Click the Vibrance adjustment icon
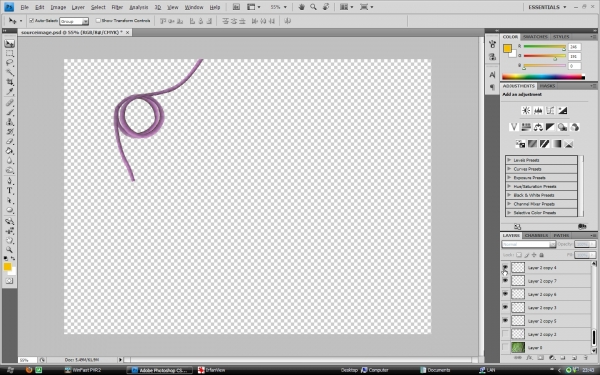600x375 pixels. click(514, 127)
